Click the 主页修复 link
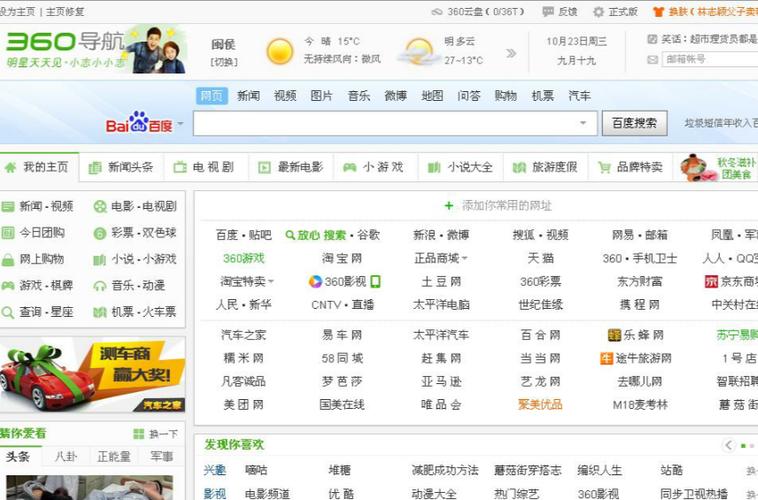758x500 pixels. pyautogui.click(x=65, y=12)
